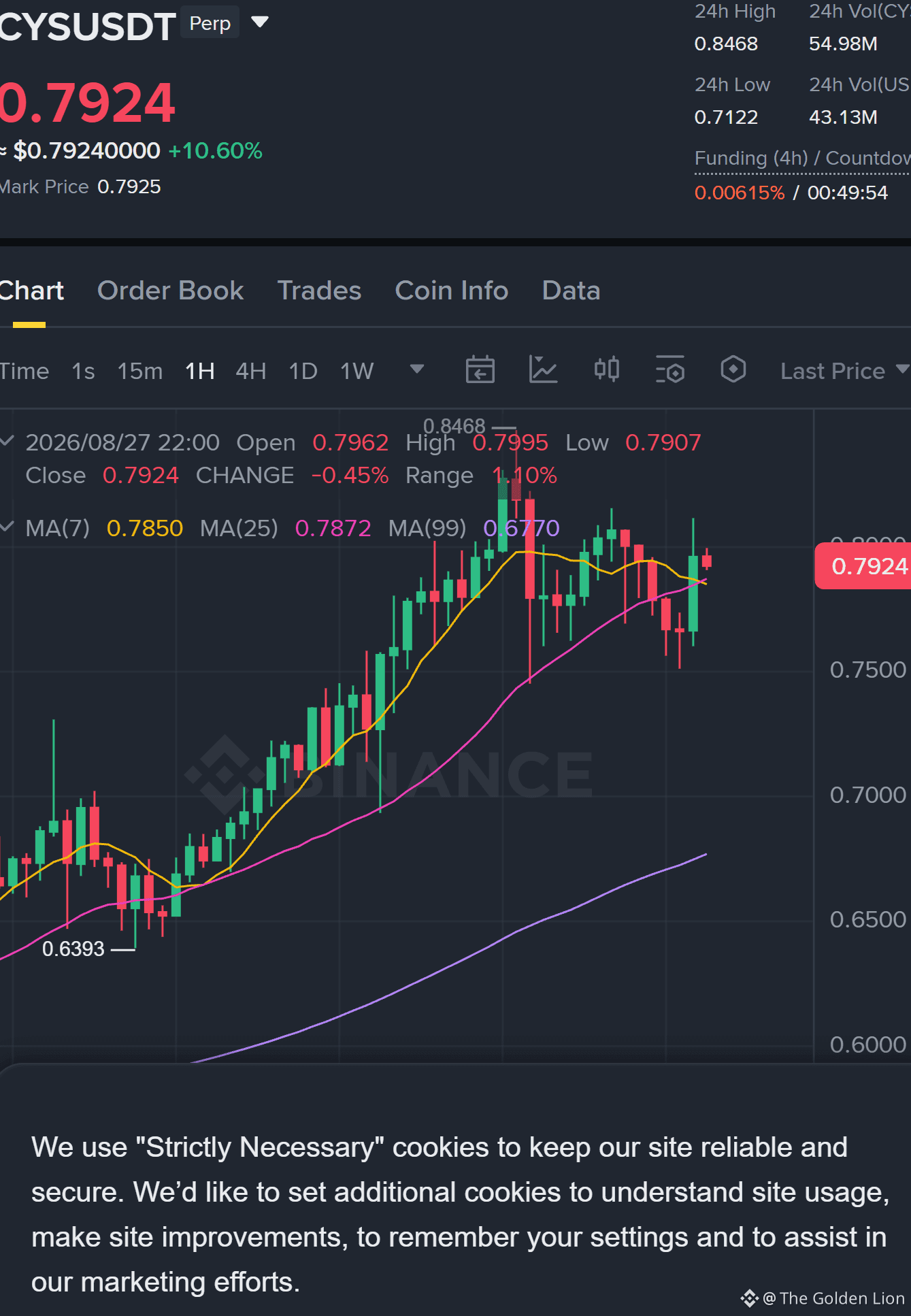Click the MA(99) purple line value
Viewport: 911px width, 1316px height.
click(521, 528)
